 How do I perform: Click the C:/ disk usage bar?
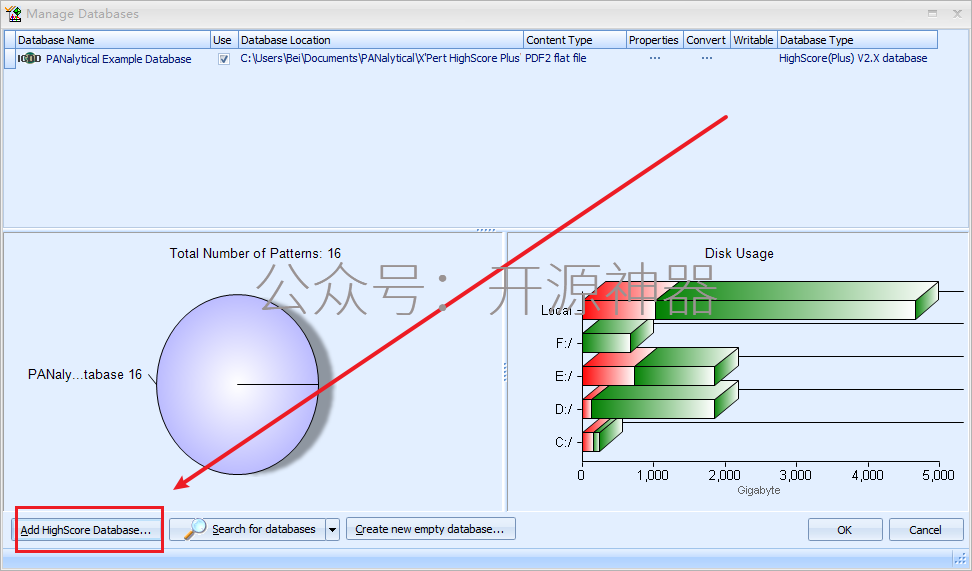point(602,435)
